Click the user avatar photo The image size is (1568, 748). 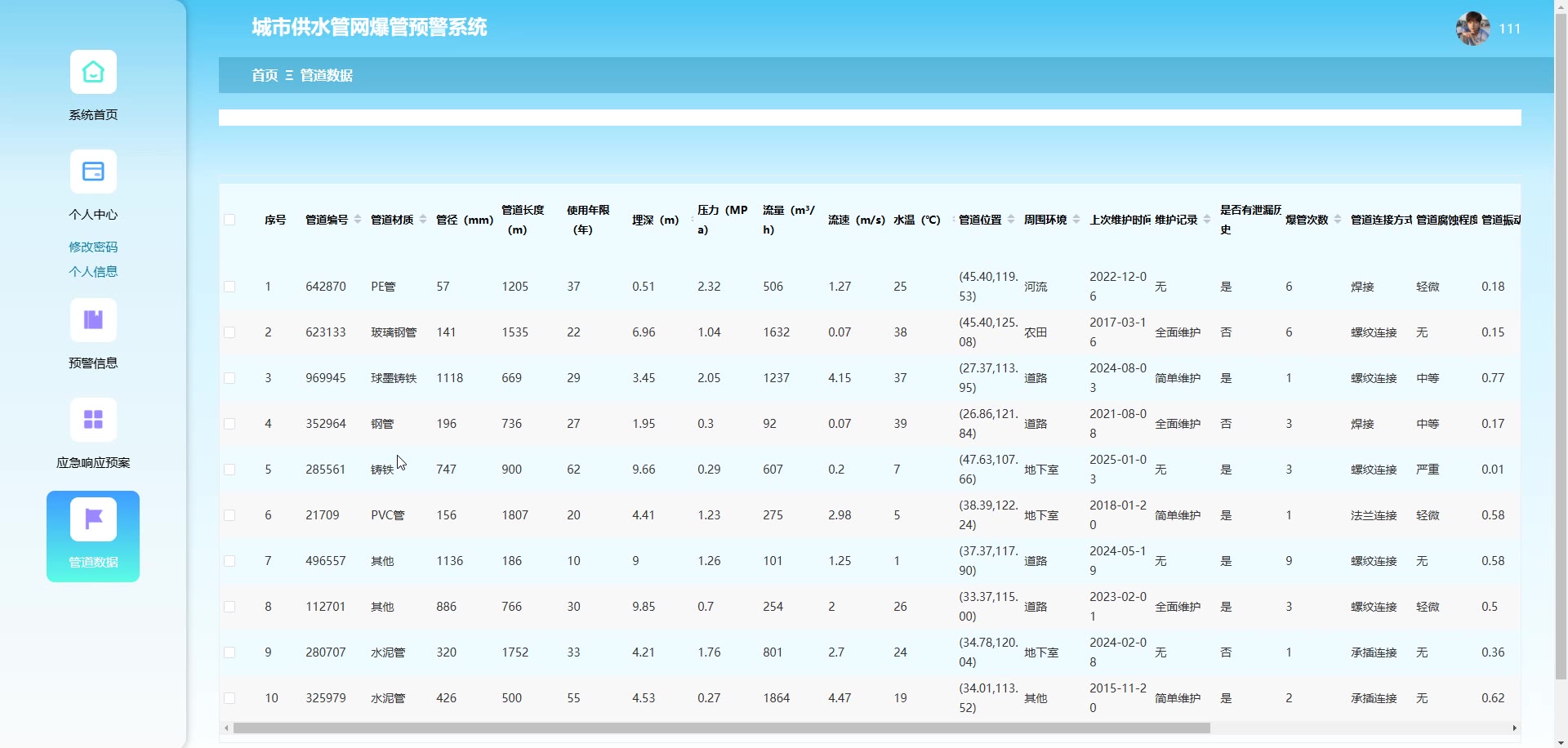tap(1473, 29)
